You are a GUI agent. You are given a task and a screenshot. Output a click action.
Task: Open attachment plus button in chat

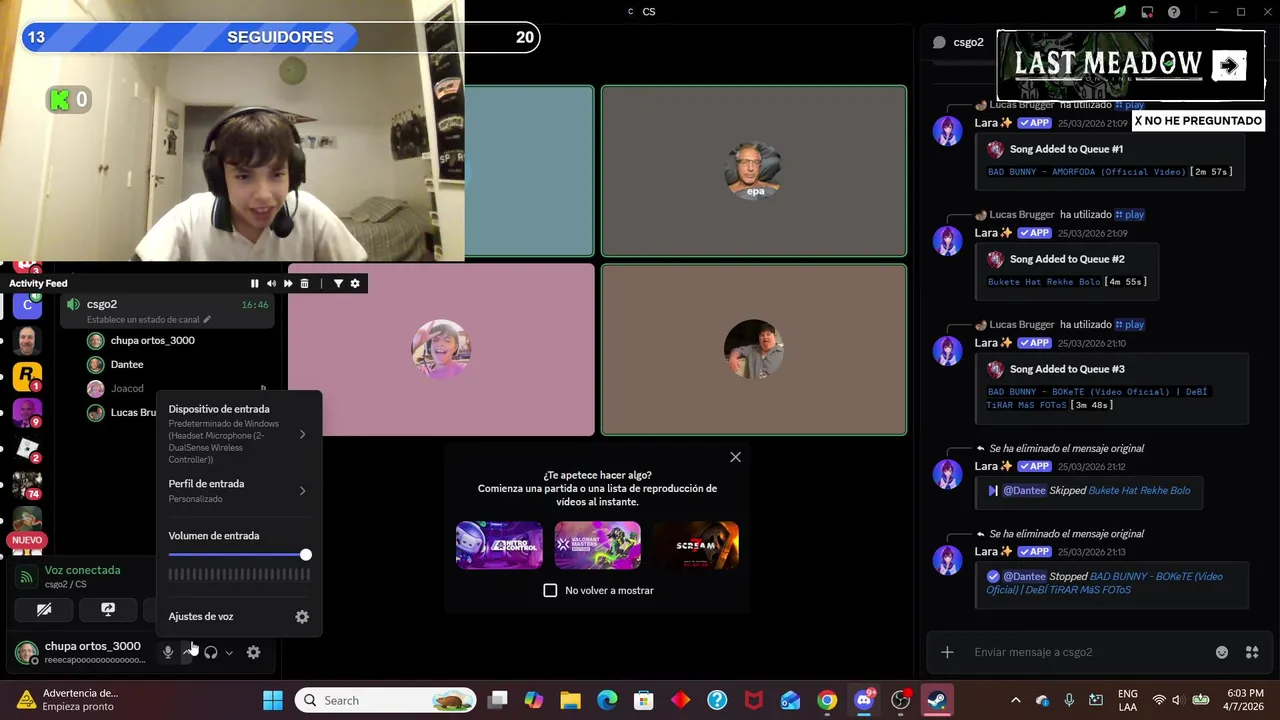coord(947,652)
